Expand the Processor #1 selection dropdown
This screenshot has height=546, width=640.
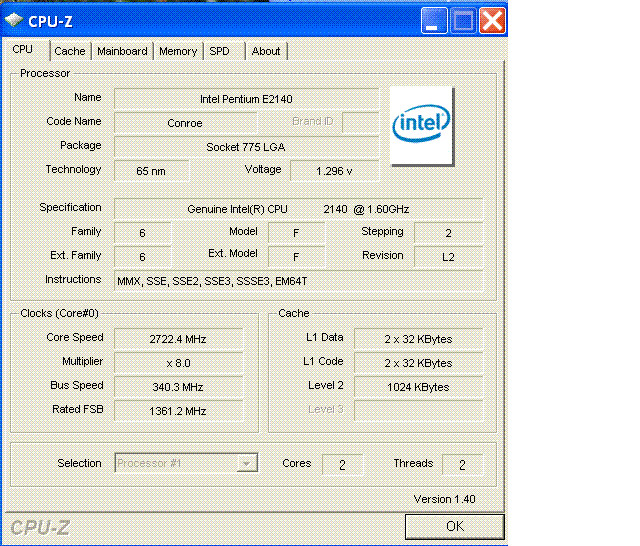coord(247,464)
